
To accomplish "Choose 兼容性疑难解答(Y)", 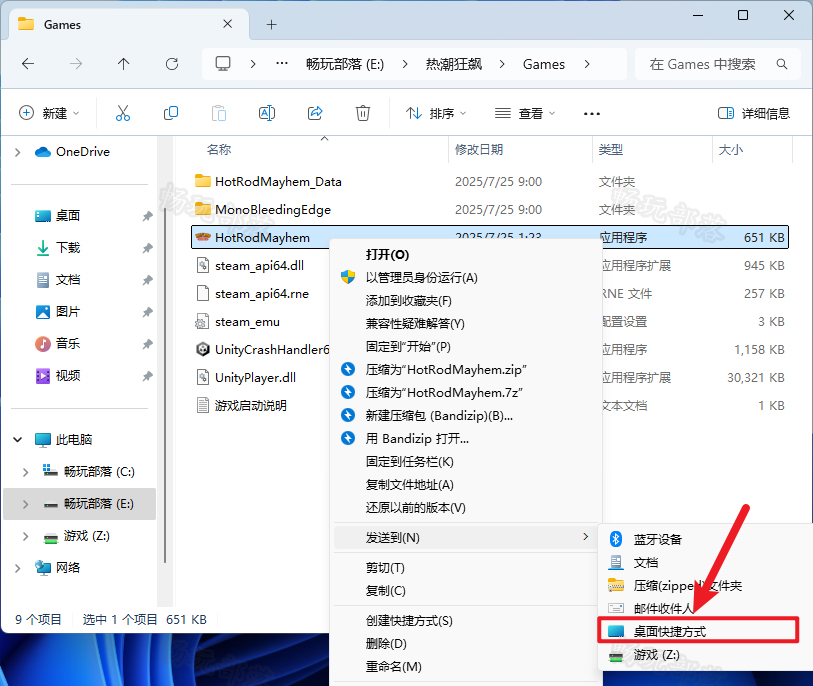I will (415, 324).
